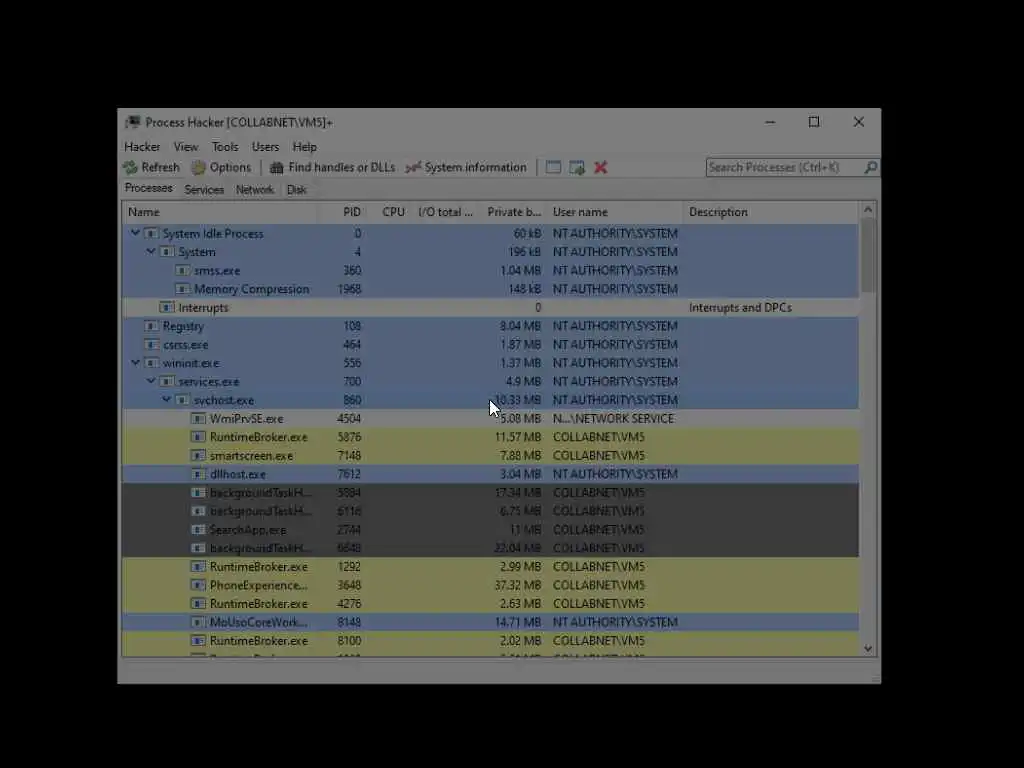The height and width of the screenshot is (768, 1024).
Task: Click the smss.exe process icon
Action: click(182, 270)
